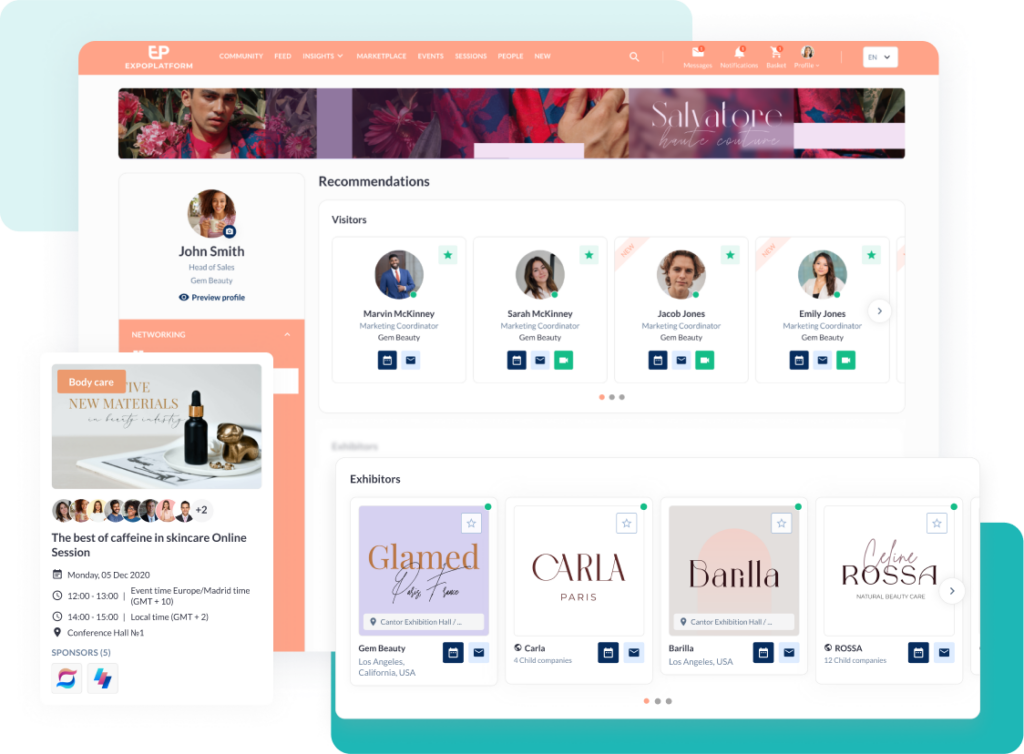The height and width of the screenshot is (754, 1024).
Task: Toggle favorite star on Sarah McKinney
Action: (589, 255)
